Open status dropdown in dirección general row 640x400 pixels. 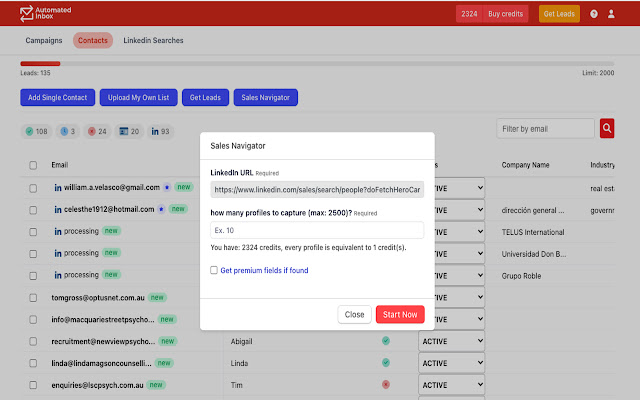pyautogui.click(x=460, y=210)
